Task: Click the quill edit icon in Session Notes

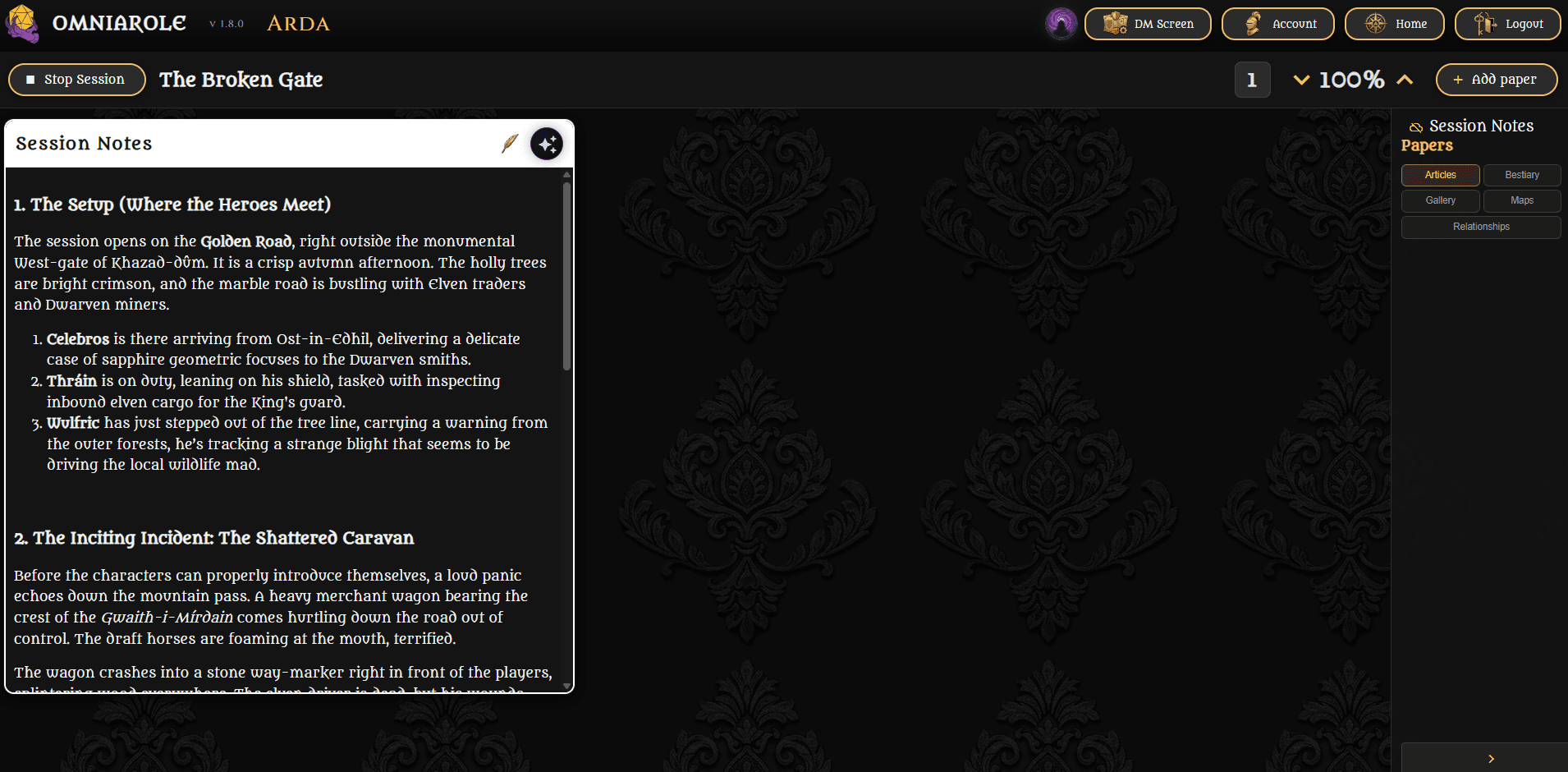Action: coord(510,144)
